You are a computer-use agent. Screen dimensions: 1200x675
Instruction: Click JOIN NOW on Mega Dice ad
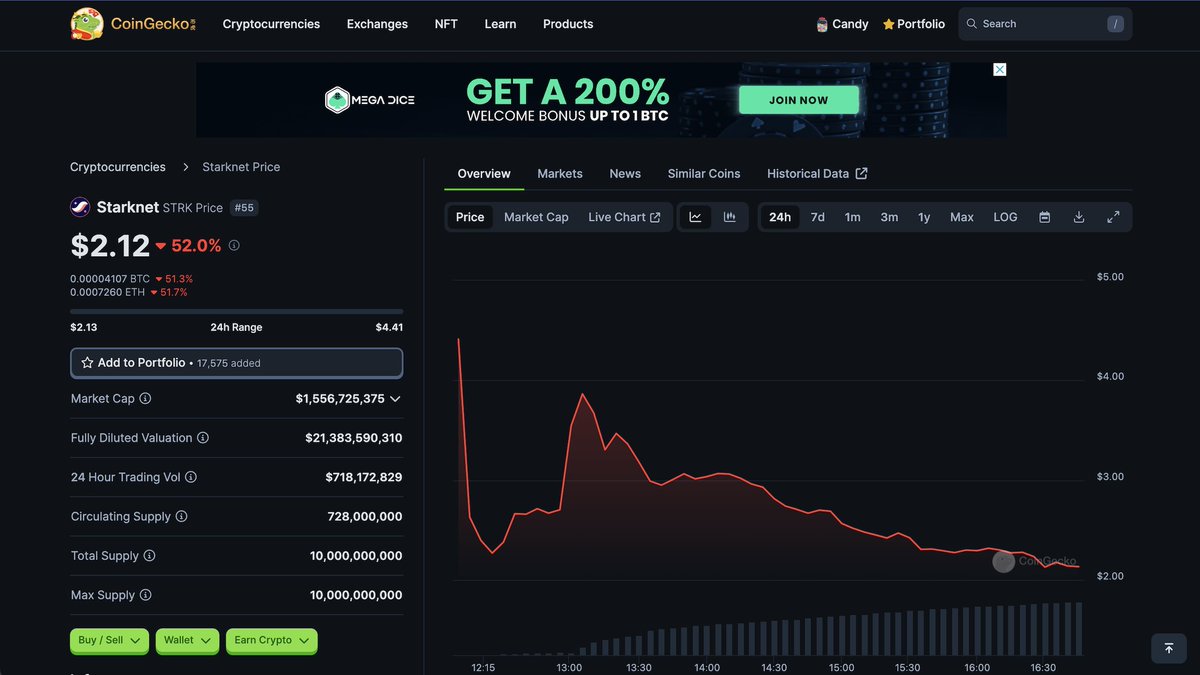coord(798,100)
